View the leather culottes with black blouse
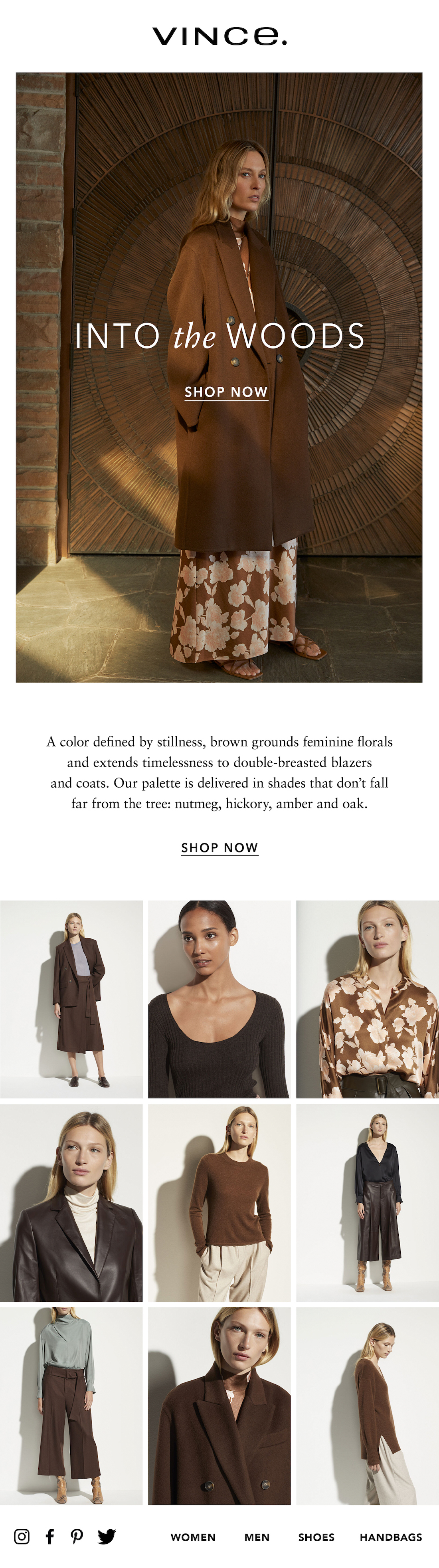The image size is (439, 1568). 367,1203
